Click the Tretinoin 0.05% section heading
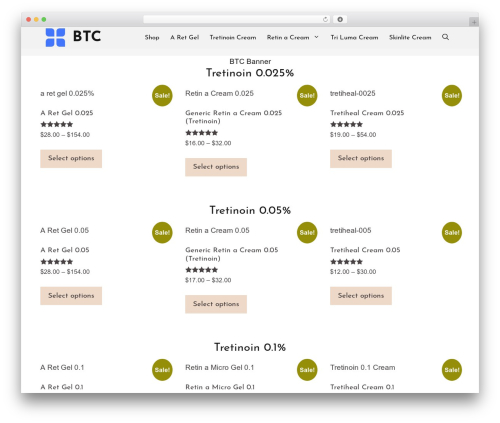 (250, 210)
